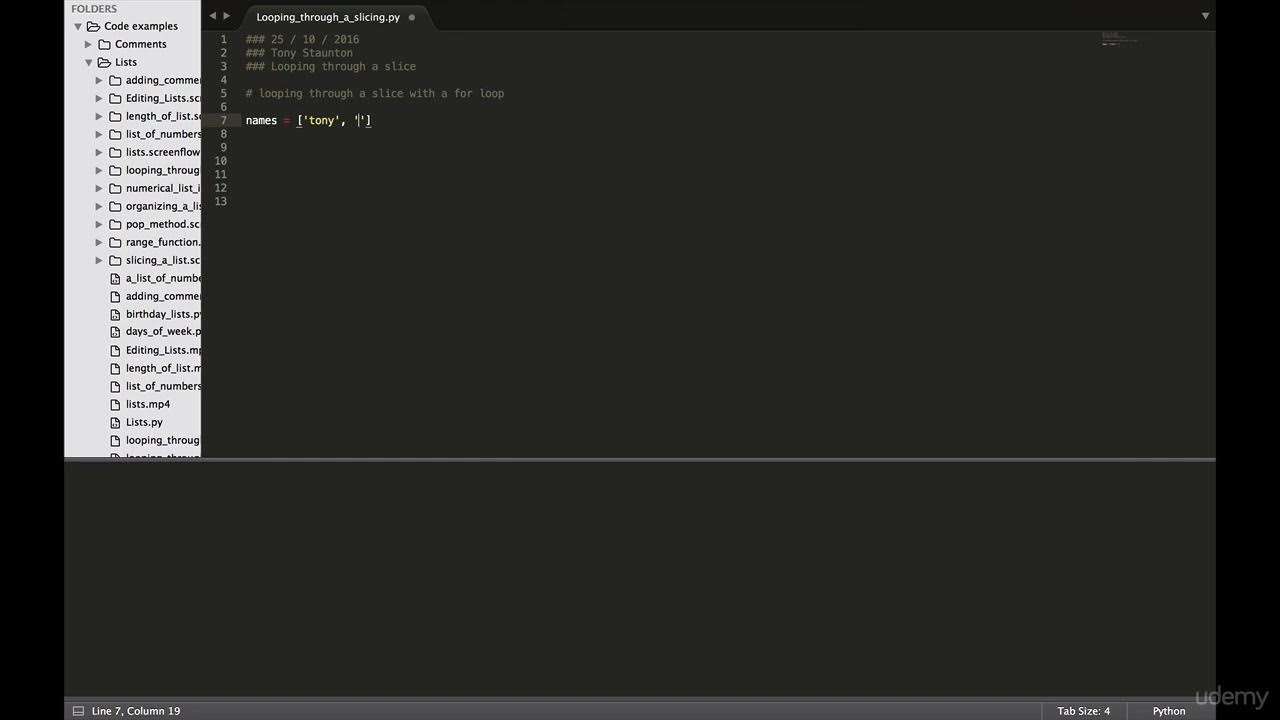Collapse the Lists folder
Screen dimensions: 1280x720
88,62
